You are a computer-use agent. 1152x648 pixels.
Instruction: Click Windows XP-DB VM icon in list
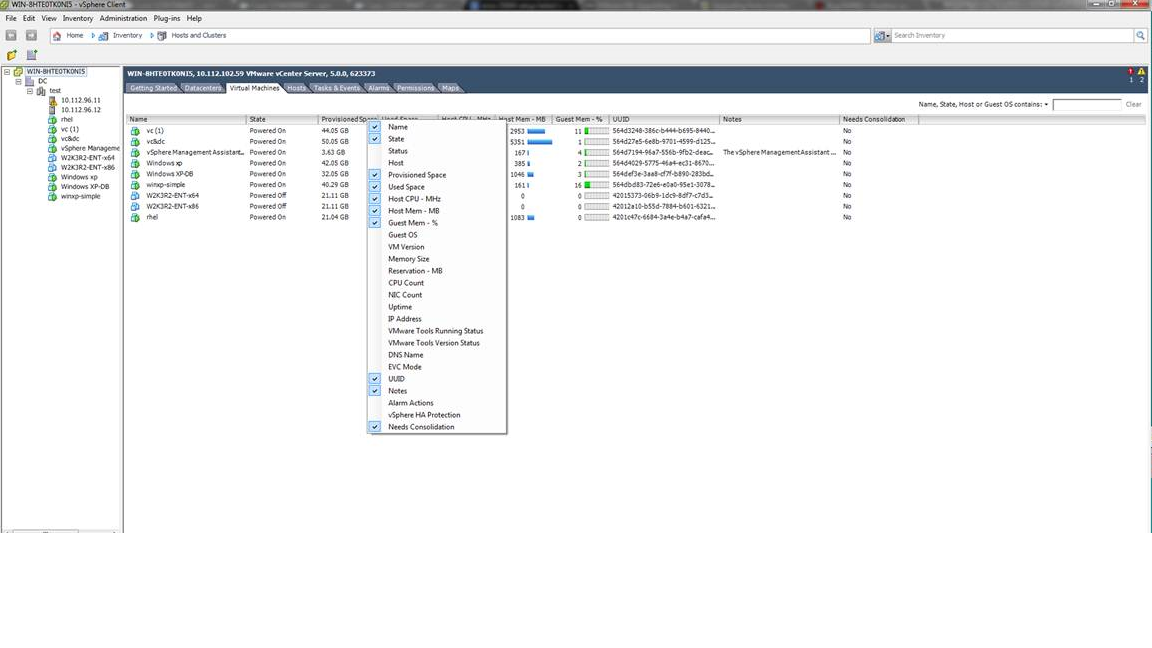pyautogui.click(x=135, y=174)
